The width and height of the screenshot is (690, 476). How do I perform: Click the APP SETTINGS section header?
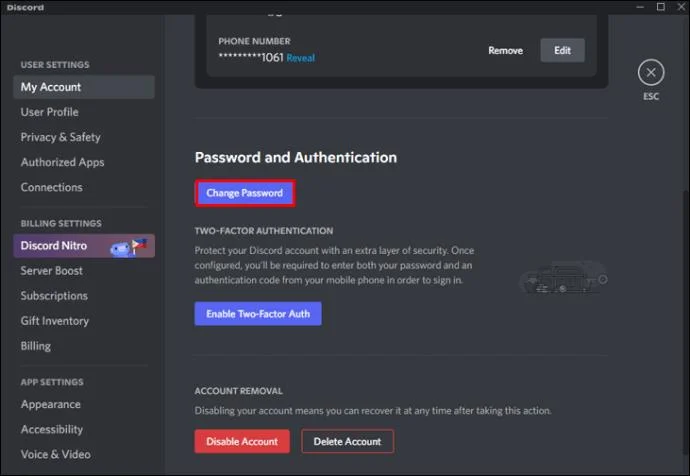click(52, 382)
